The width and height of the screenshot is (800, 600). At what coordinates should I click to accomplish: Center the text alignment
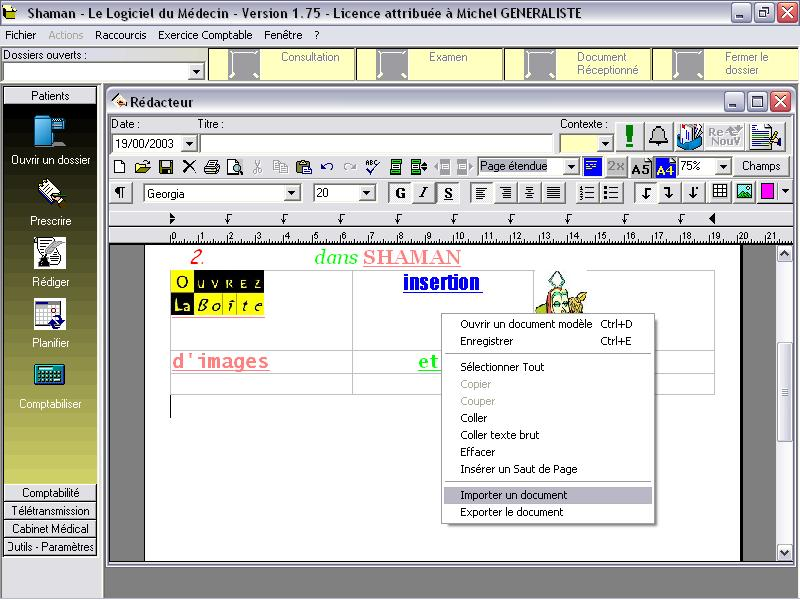tap(529, 193)
